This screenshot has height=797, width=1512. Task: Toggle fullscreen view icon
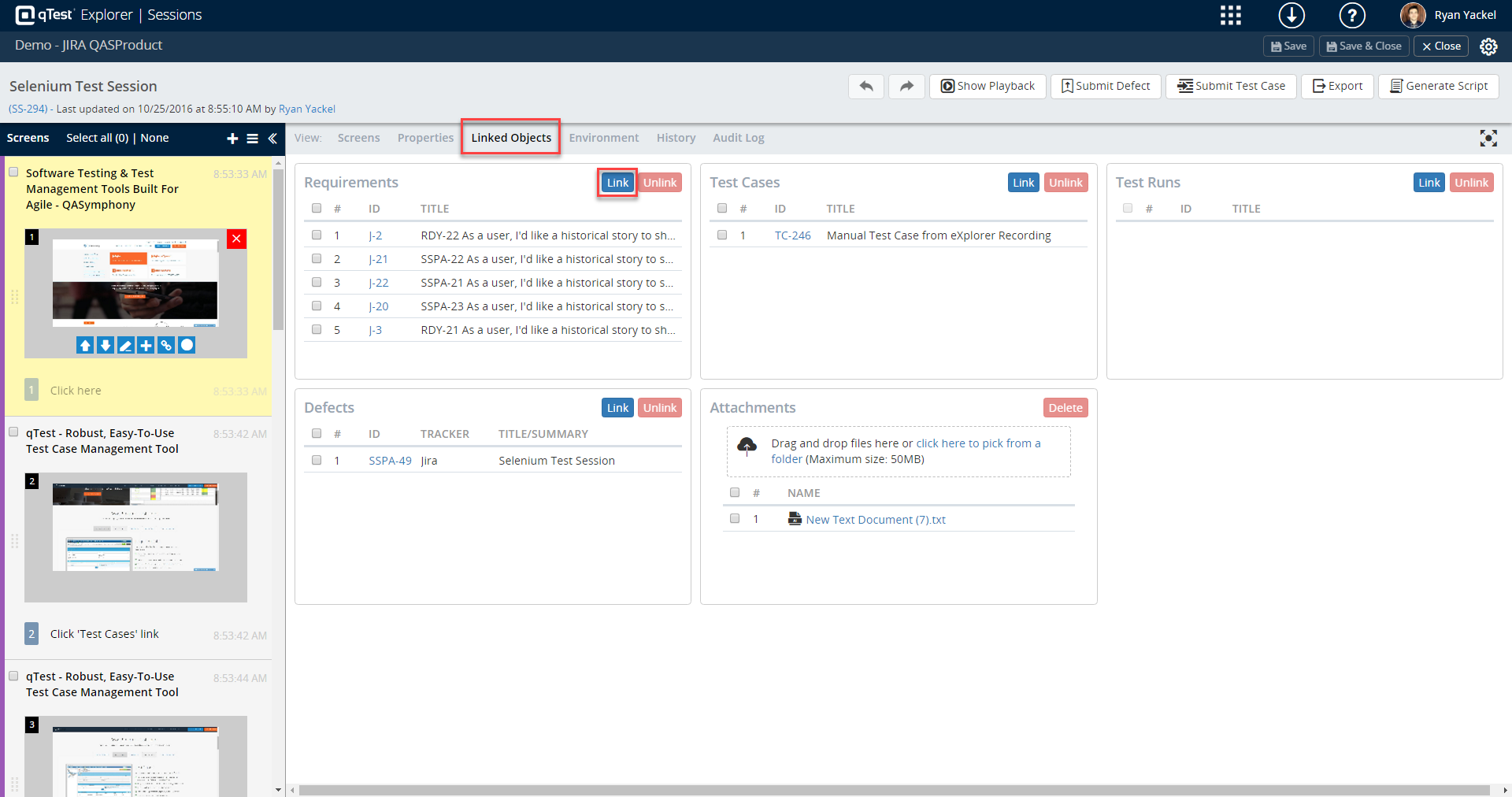1488,139
